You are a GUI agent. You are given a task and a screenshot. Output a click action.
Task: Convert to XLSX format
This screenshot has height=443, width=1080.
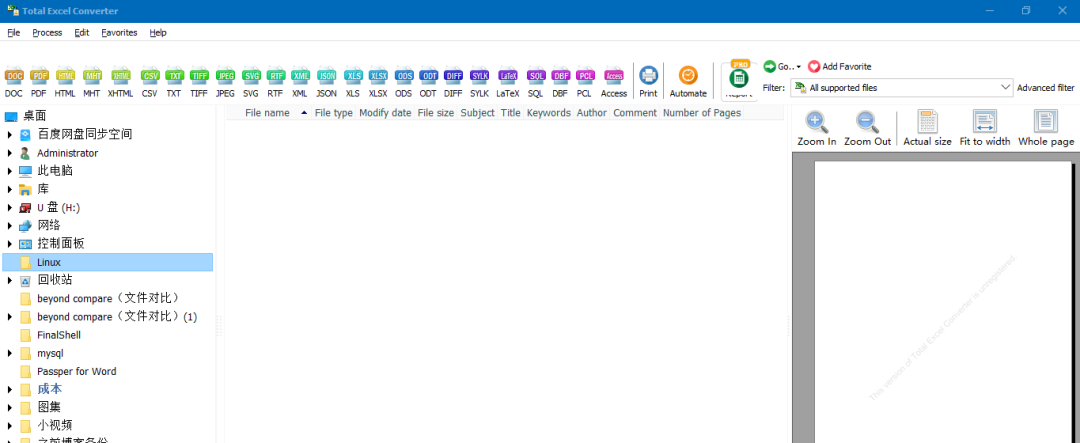tap(378, 83)
